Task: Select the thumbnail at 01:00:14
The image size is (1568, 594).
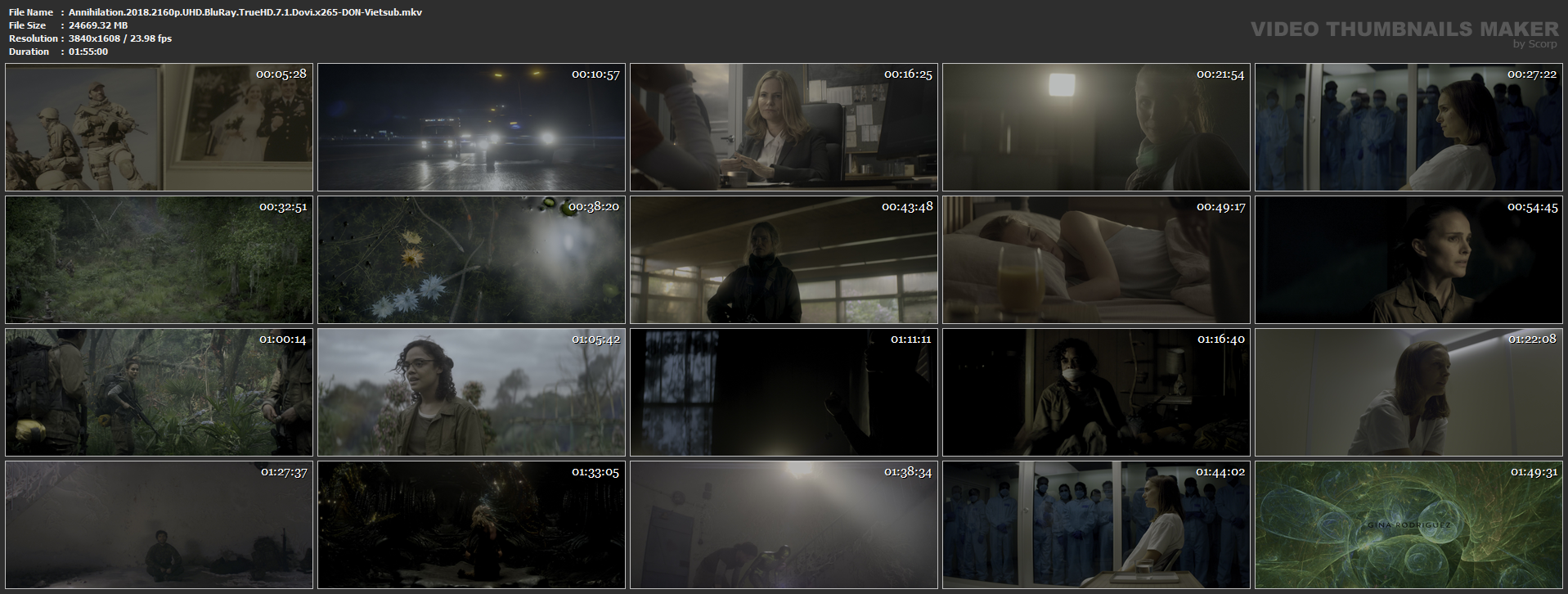Action: [x=159, y=392]
